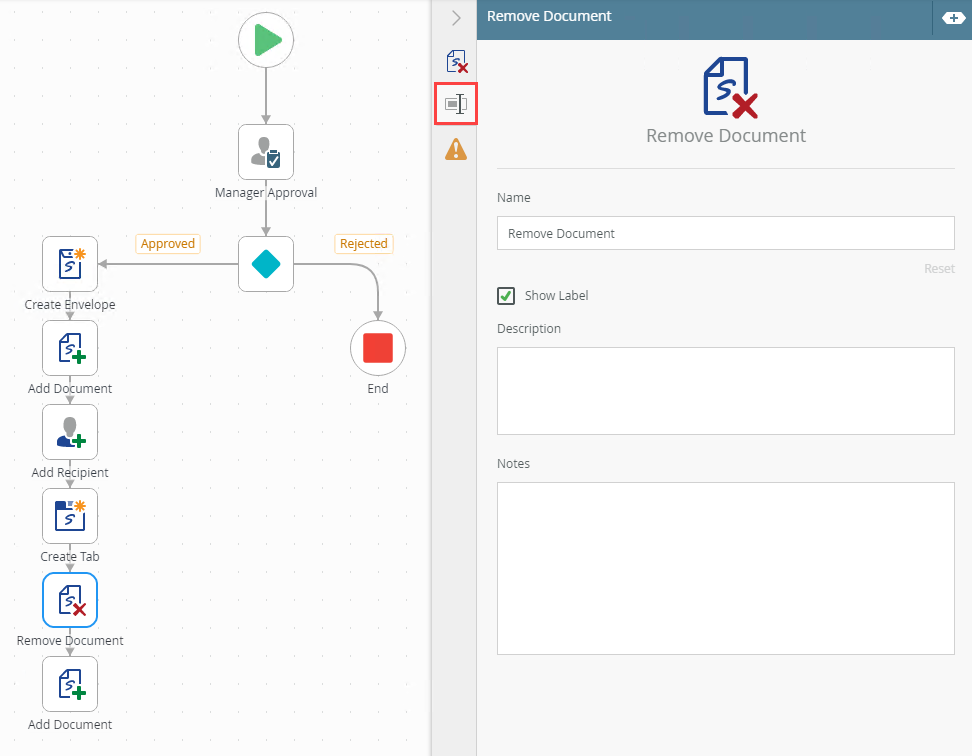Select the Create Envelope step
This screenshot has height=756, width=972.
[70, 264]
